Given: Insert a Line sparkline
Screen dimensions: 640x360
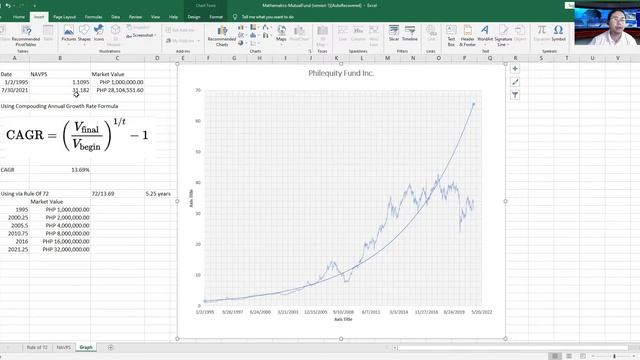Looking at the screenshot, I should click(x=343, y=33).
